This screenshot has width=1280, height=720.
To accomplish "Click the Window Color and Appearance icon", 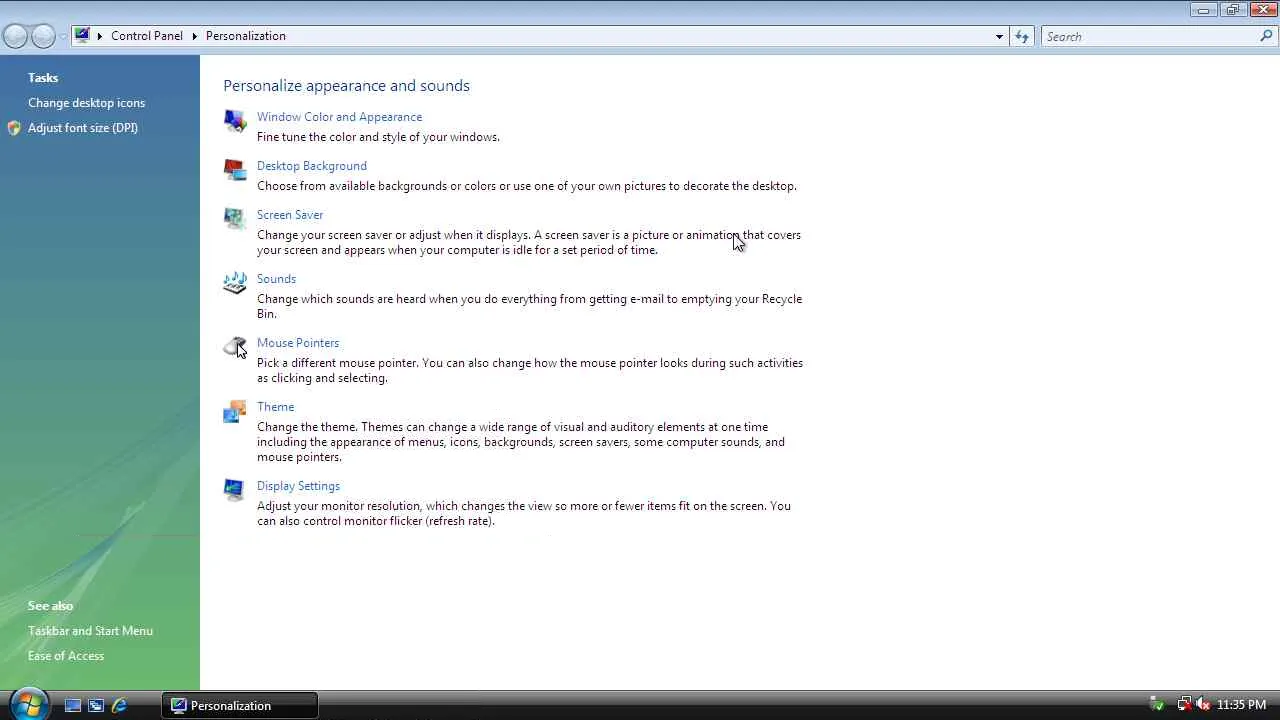I will (x=235, y=120).
